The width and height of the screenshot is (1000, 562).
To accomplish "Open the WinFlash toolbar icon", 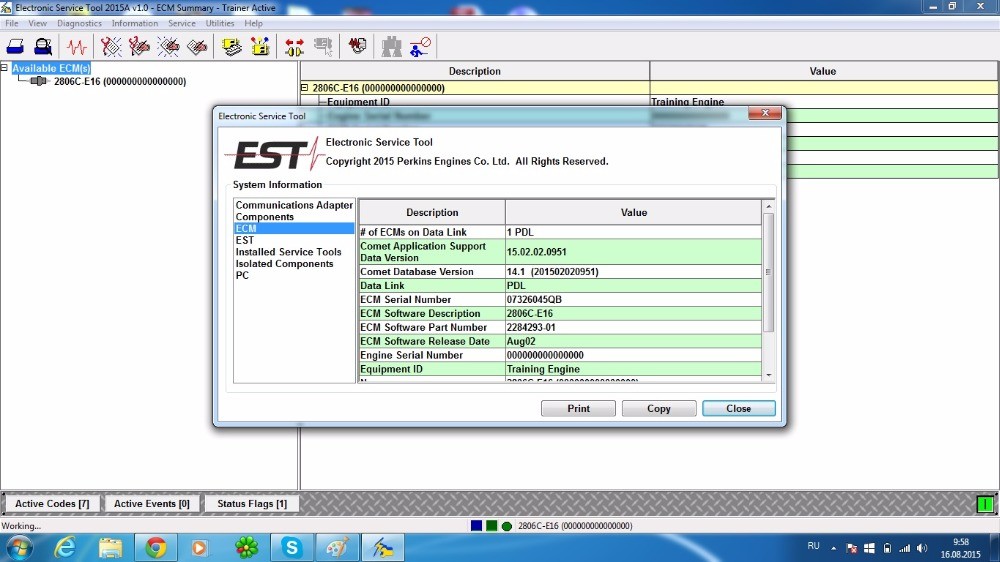I will tap(357, 46).
